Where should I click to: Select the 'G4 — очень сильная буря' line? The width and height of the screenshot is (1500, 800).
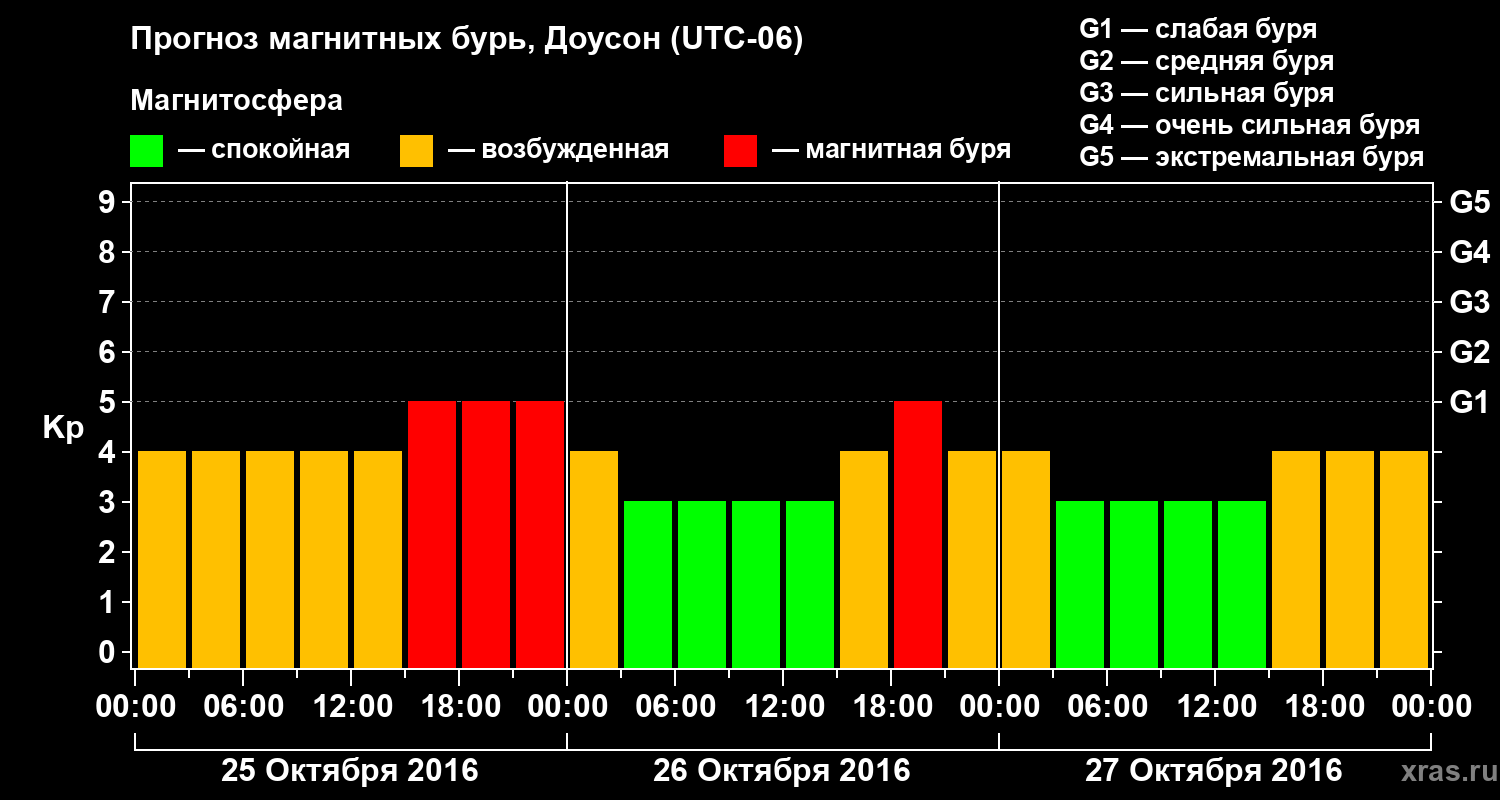(1250, 125)
